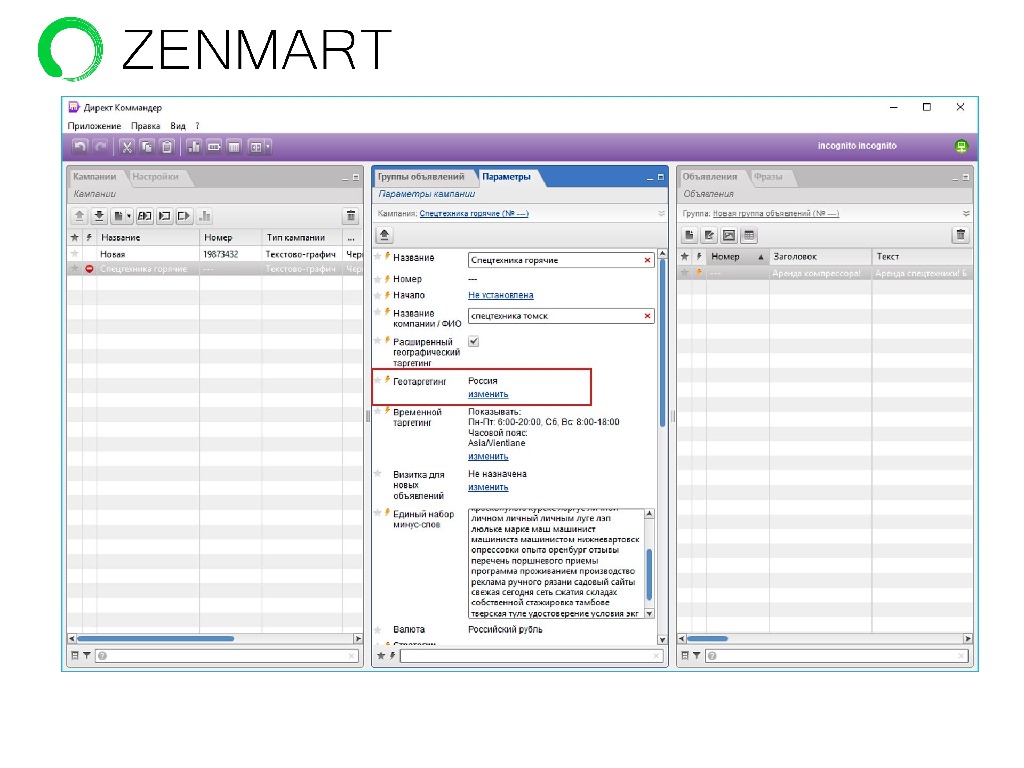
Task: Click the Paste clipboard icon
Action: tap(167, 147)
